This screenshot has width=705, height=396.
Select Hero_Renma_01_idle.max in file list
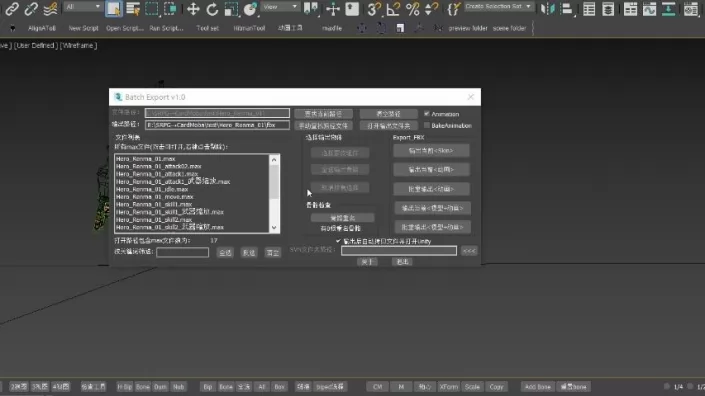(x=152, y=189)
